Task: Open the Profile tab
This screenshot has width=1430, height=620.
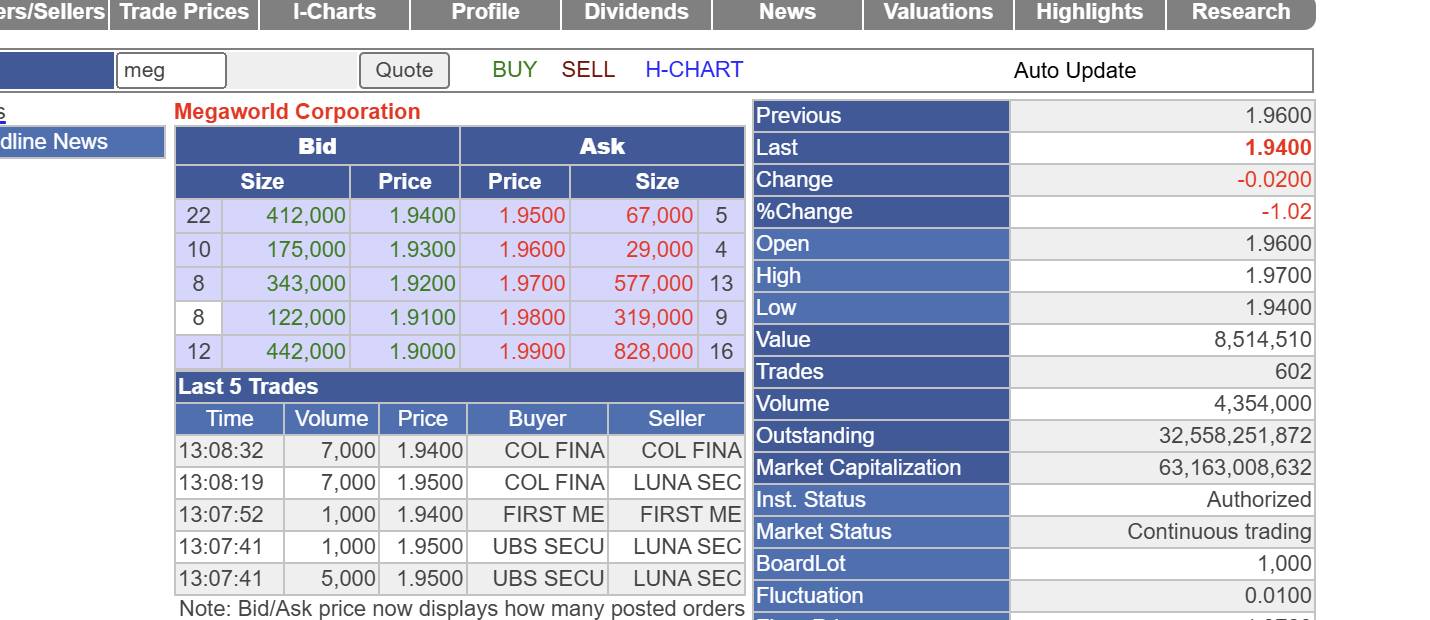Action: [485, 12]
